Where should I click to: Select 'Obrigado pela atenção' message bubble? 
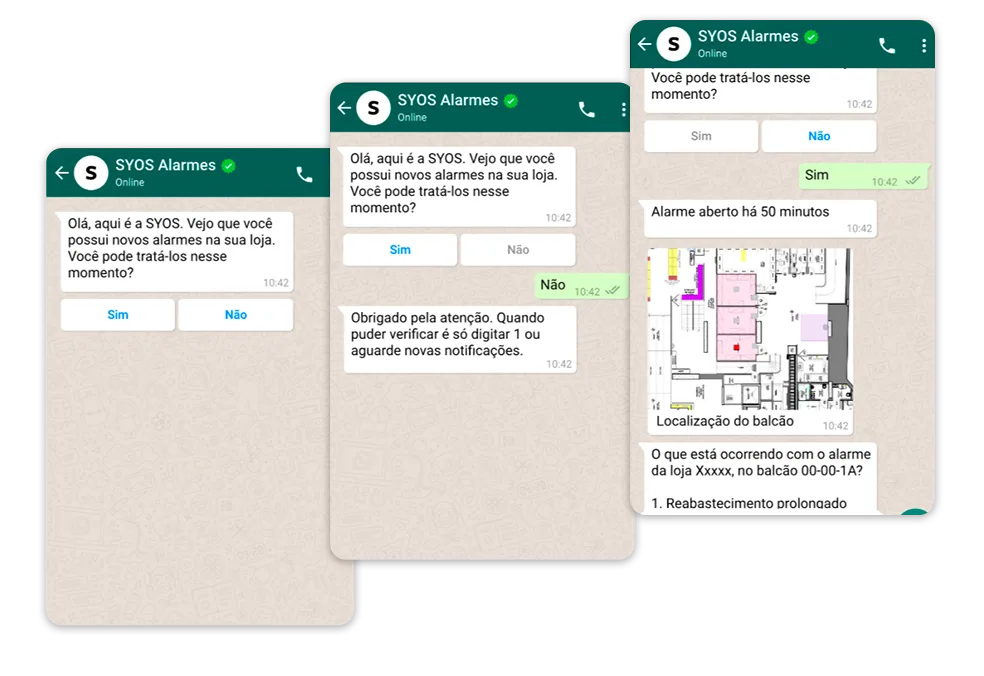pos(460,339)
